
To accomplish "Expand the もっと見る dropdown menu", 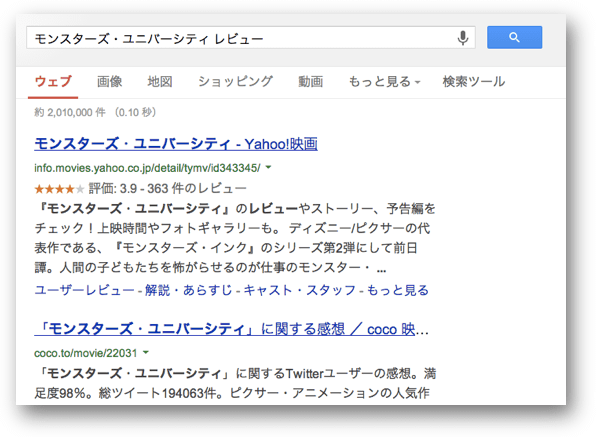I will coord(384,81).
